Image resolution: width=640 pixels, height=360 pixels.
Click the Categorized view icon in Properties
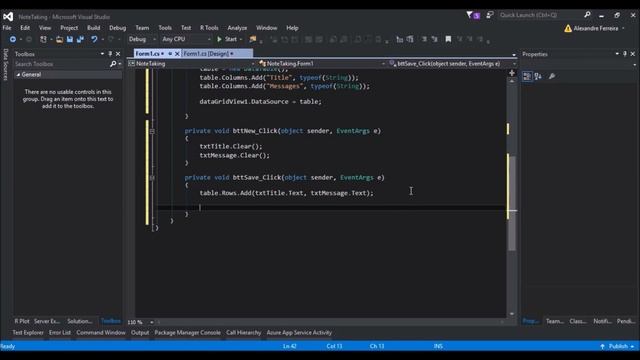(x=527, y=76)
